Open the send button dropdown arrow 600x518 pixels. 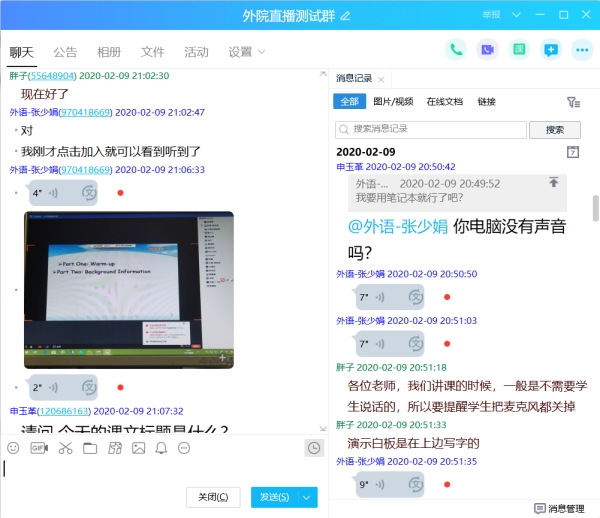(x=308, y=497)
